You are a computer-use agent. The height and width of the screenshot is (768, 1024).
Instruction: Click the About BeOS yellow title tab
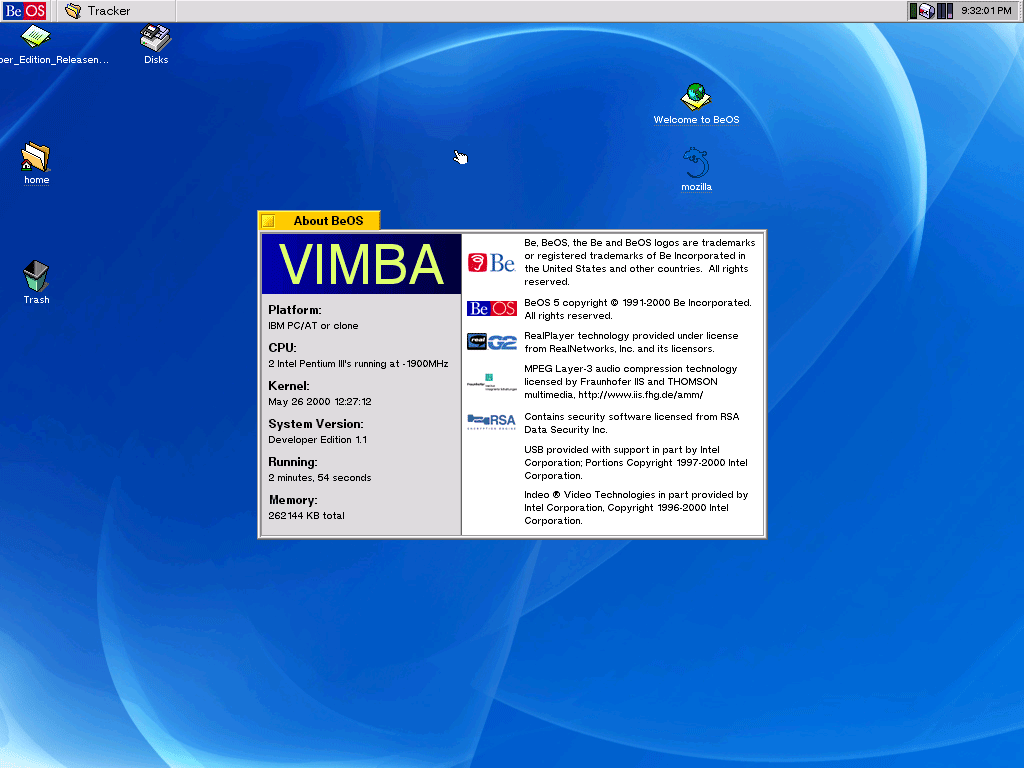pyautogui.click(x=328, y=221)
